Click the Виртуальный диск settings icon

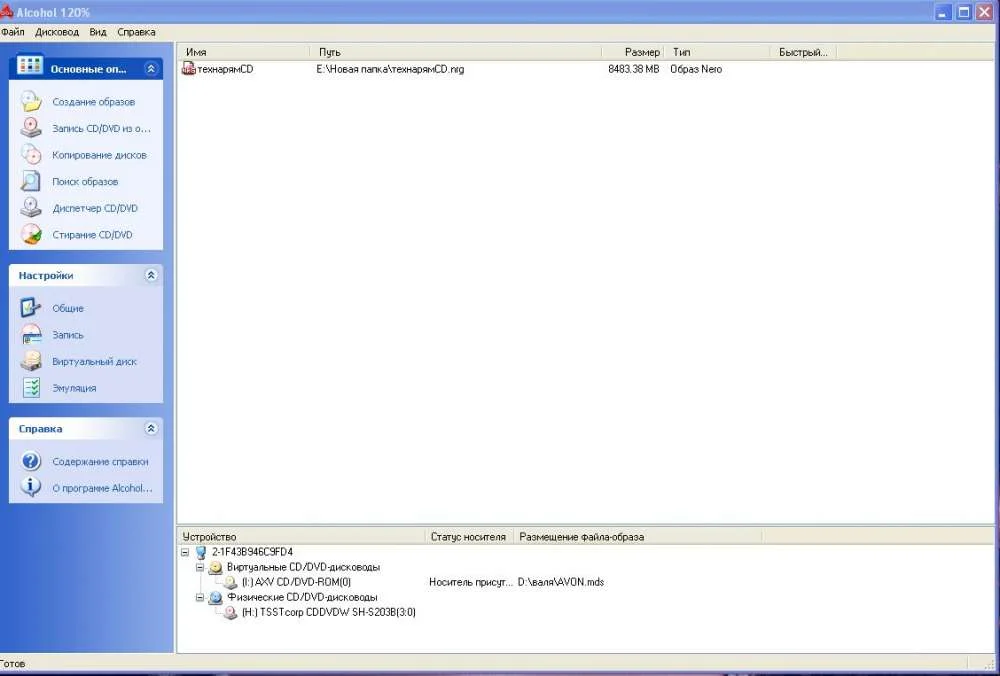31,361
